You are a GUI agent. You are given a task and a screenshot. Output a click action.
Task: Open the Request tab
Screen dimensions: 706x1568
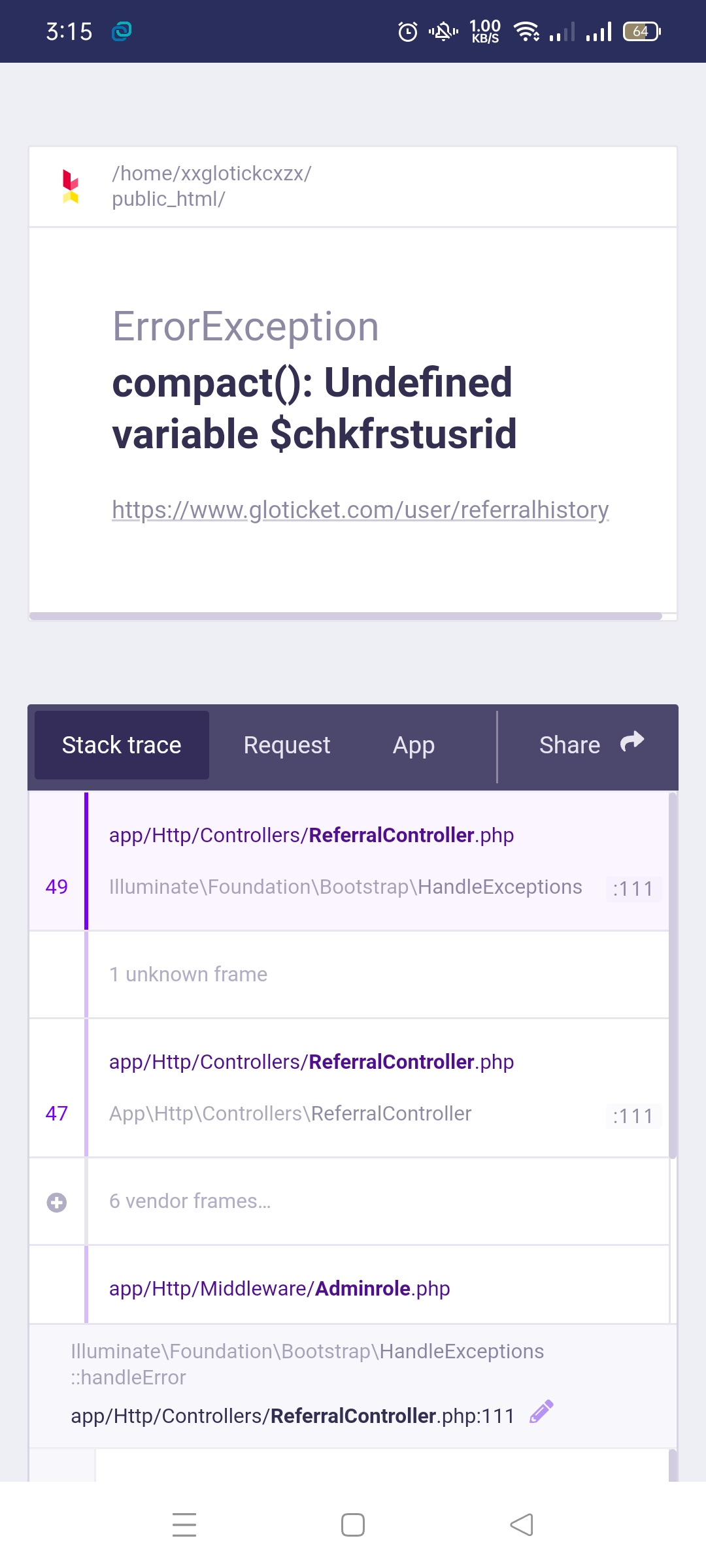tap(287, 745)
